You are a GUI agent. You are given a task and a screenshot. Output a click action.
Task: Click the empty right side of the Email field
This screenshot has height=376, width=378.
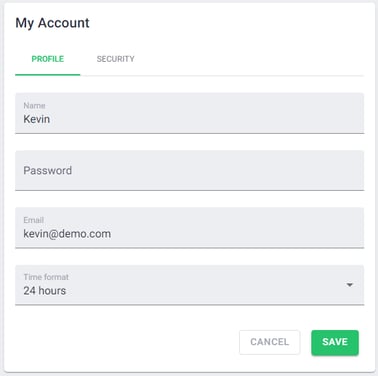point(267,228)
